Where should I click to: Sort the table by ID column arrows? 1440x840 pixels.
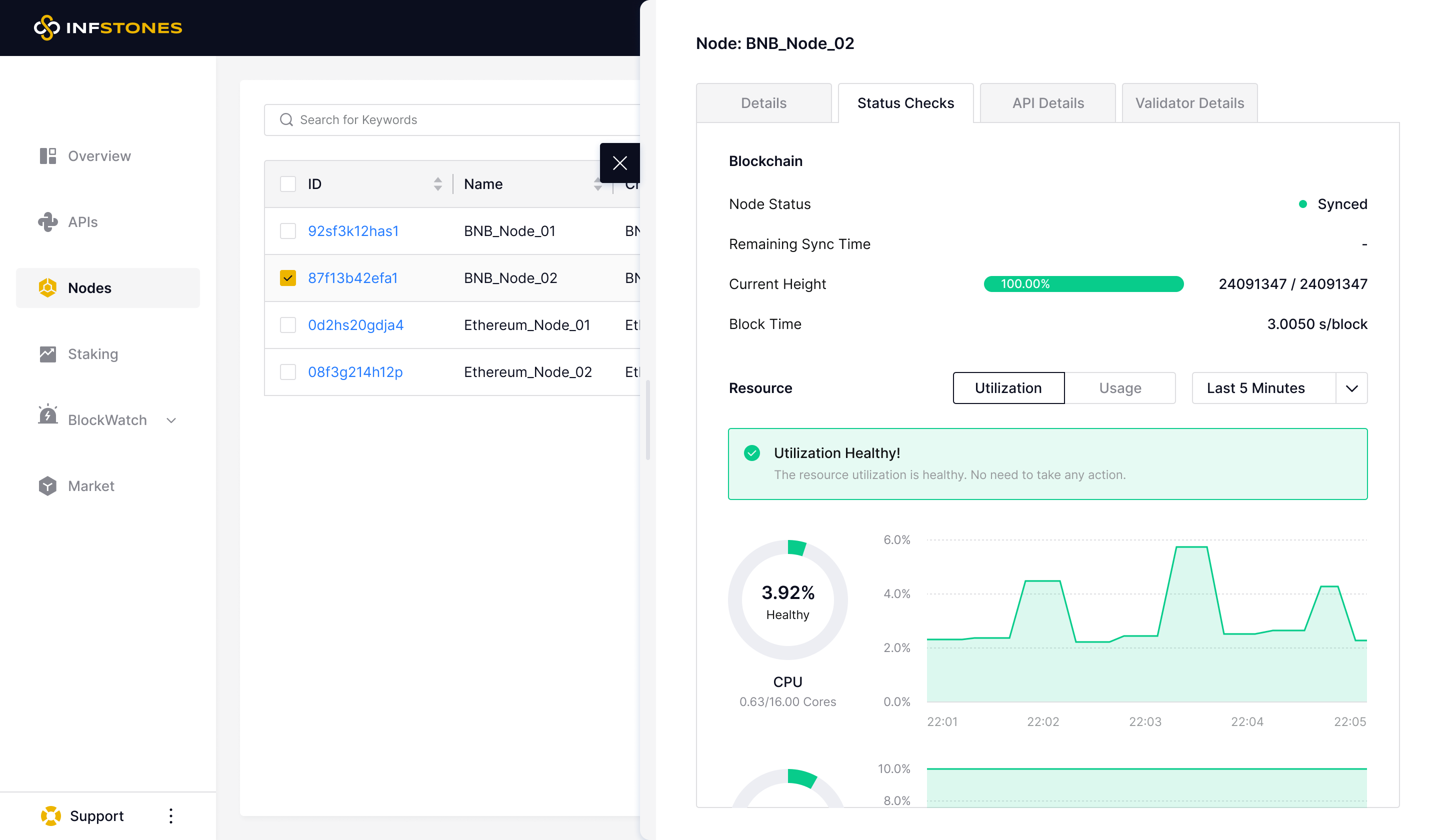(x=437, y=184)
